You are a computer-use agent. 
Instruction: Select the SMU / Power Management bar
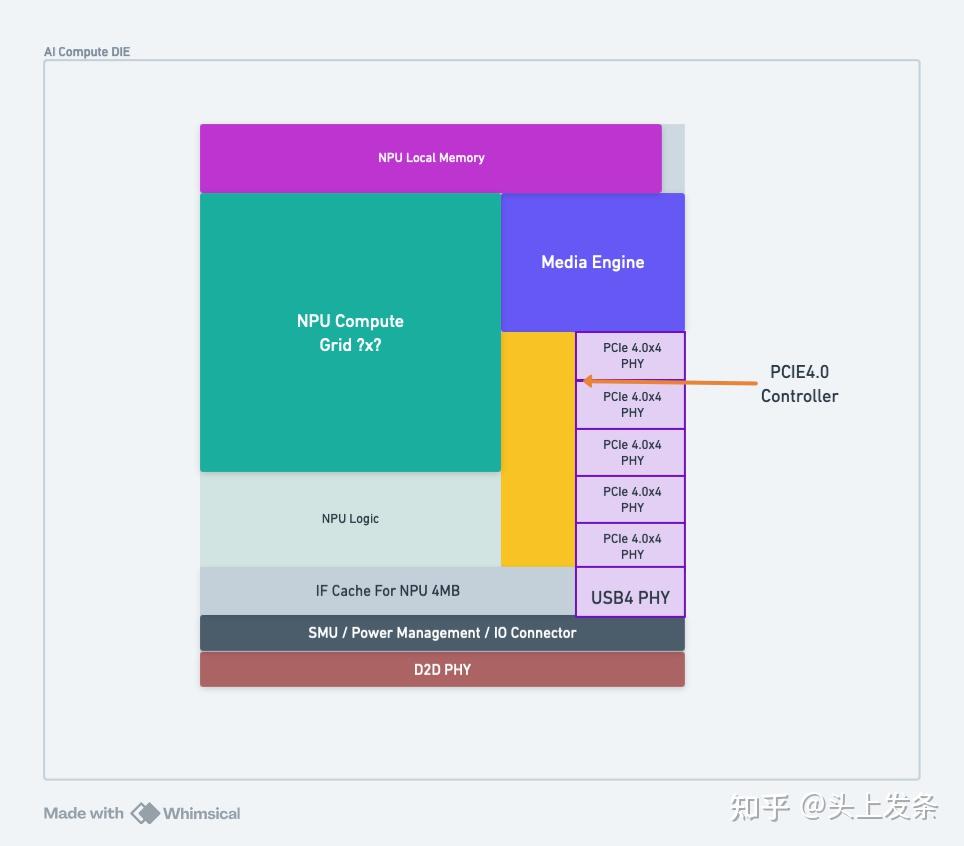tap(442, 633)
